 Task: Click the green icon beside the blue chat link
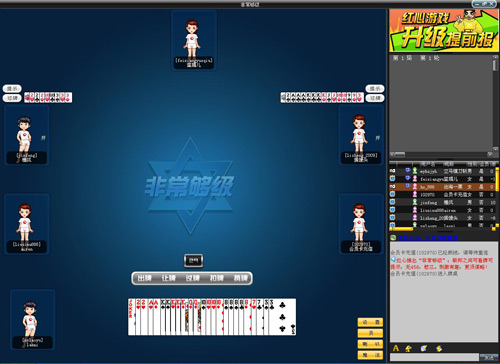(x=393, y=238)
